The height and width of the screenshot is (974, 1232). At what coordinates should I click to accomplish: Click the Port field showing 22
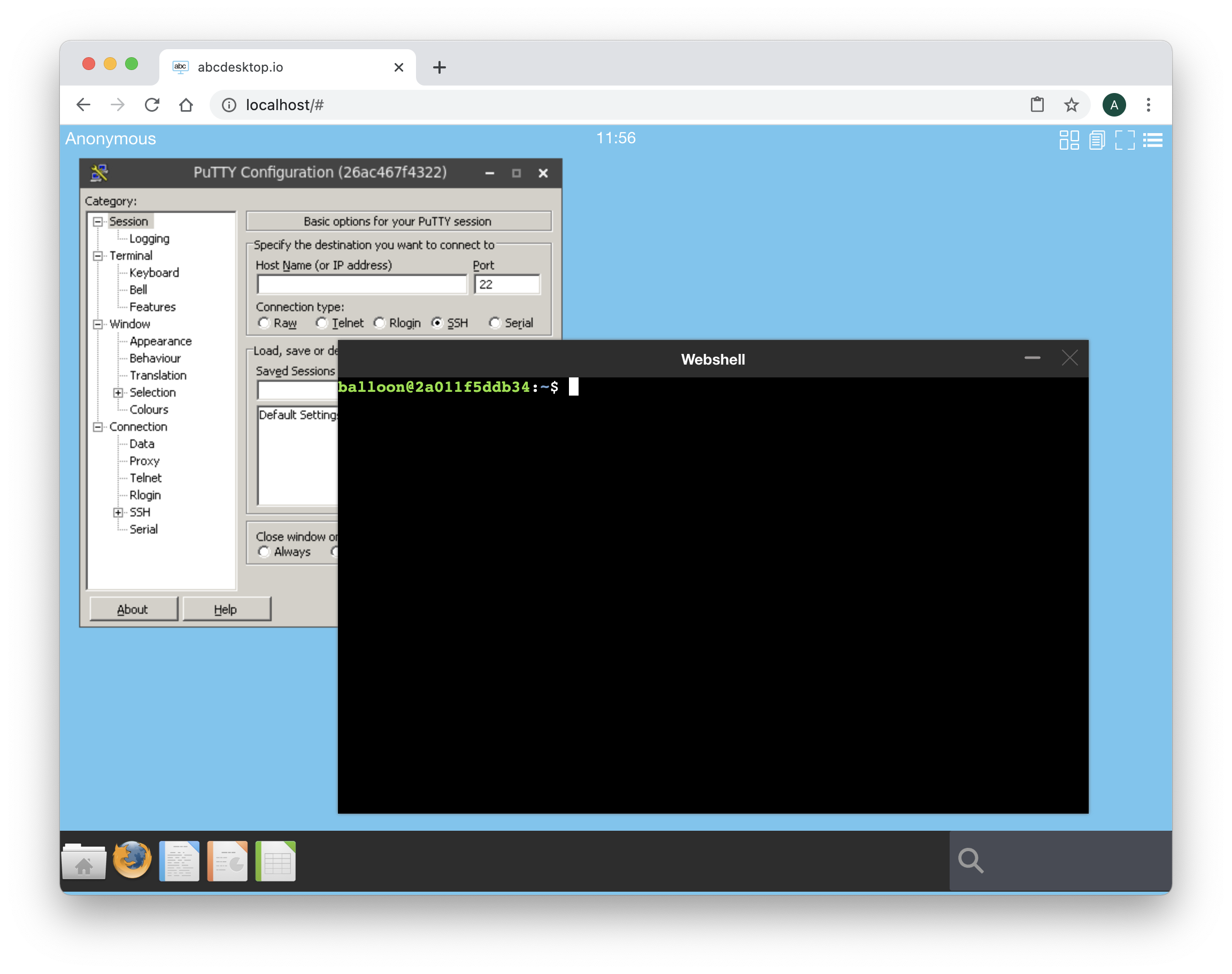(507, 284)
